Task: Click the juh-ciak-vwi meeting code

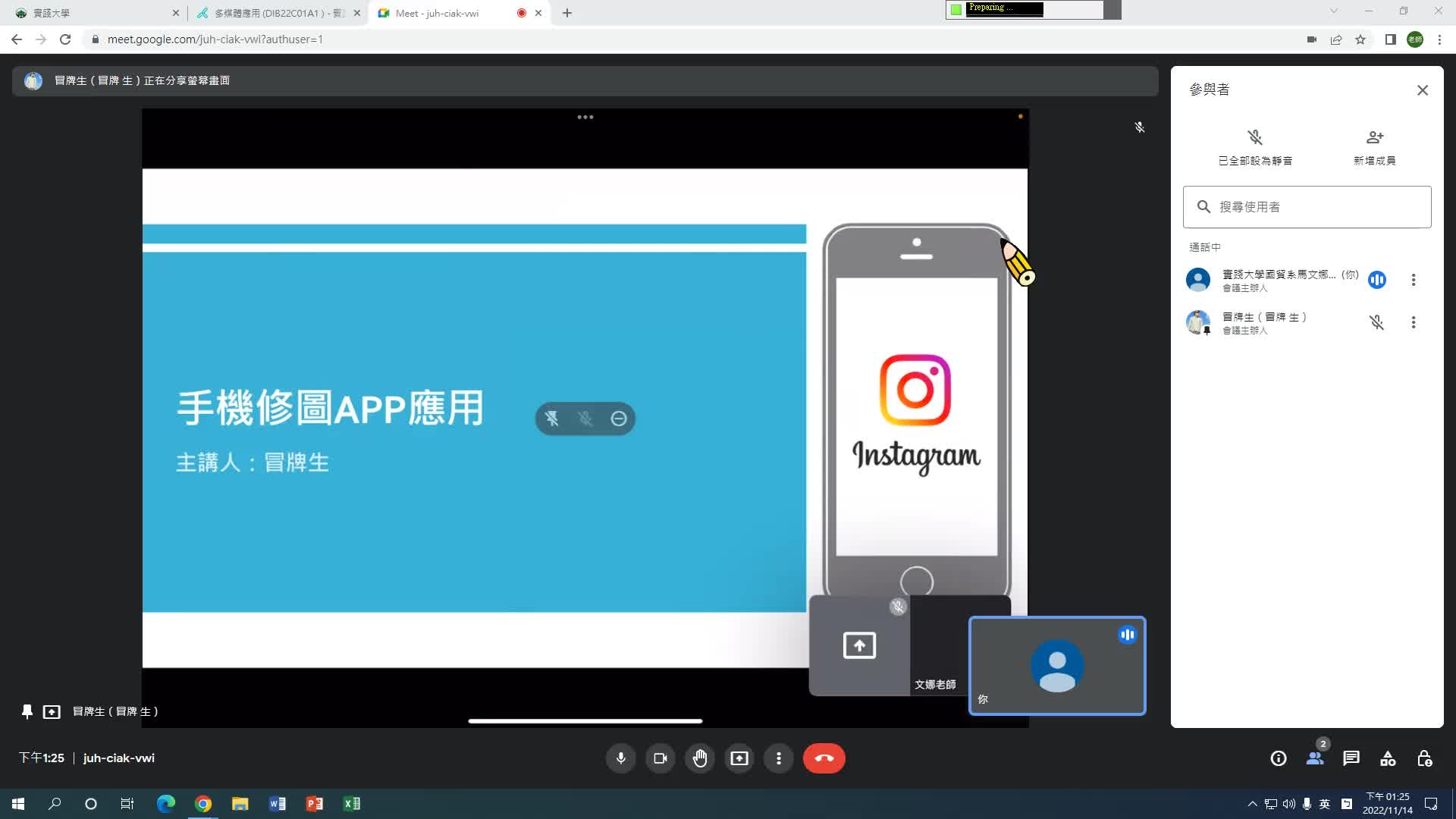Action: coord(119,758)
